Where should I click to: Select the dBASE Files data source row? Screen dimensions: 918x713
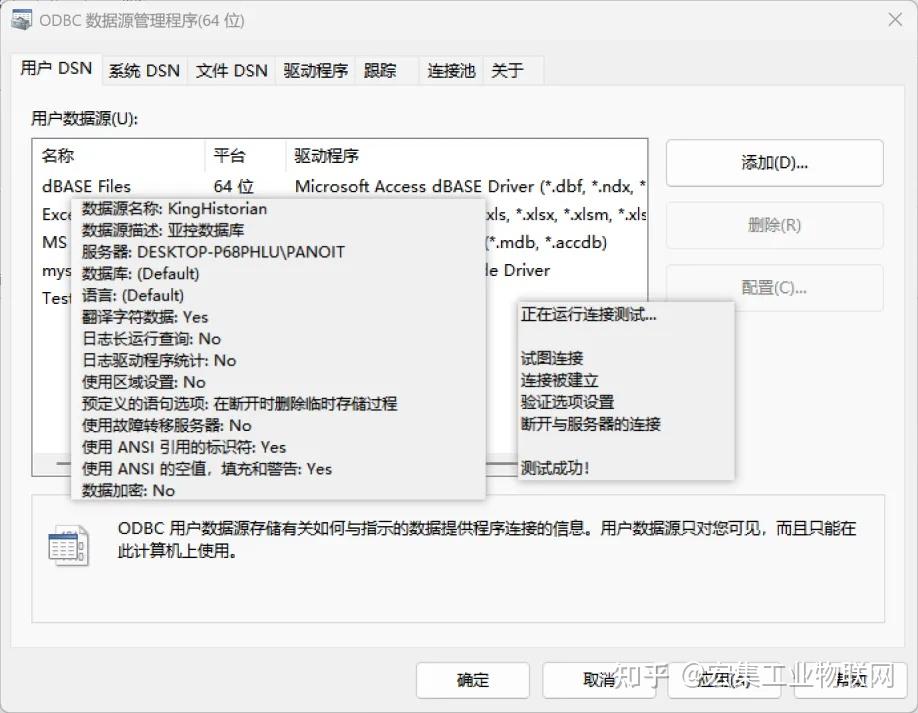click(x=340, y=186)
